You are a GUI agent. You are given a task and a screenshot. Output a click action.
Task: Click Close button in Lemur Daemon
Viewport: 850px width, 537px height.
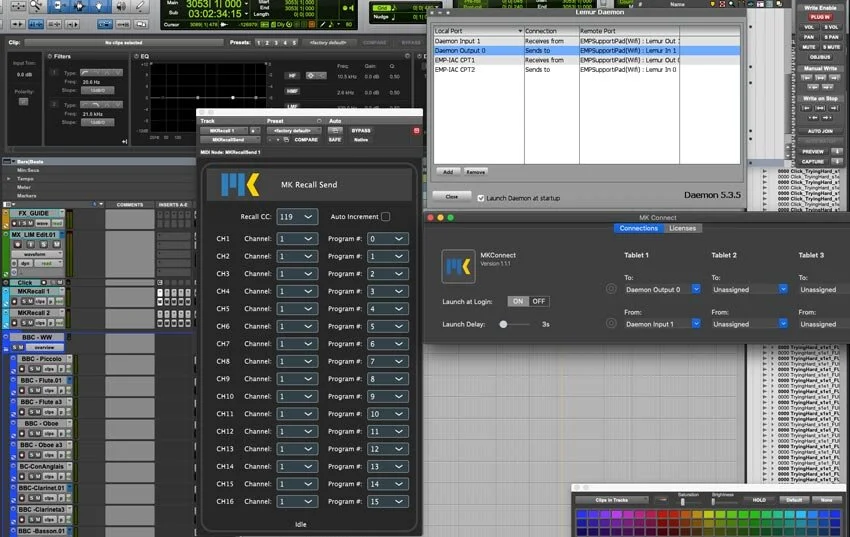(452, 197)
